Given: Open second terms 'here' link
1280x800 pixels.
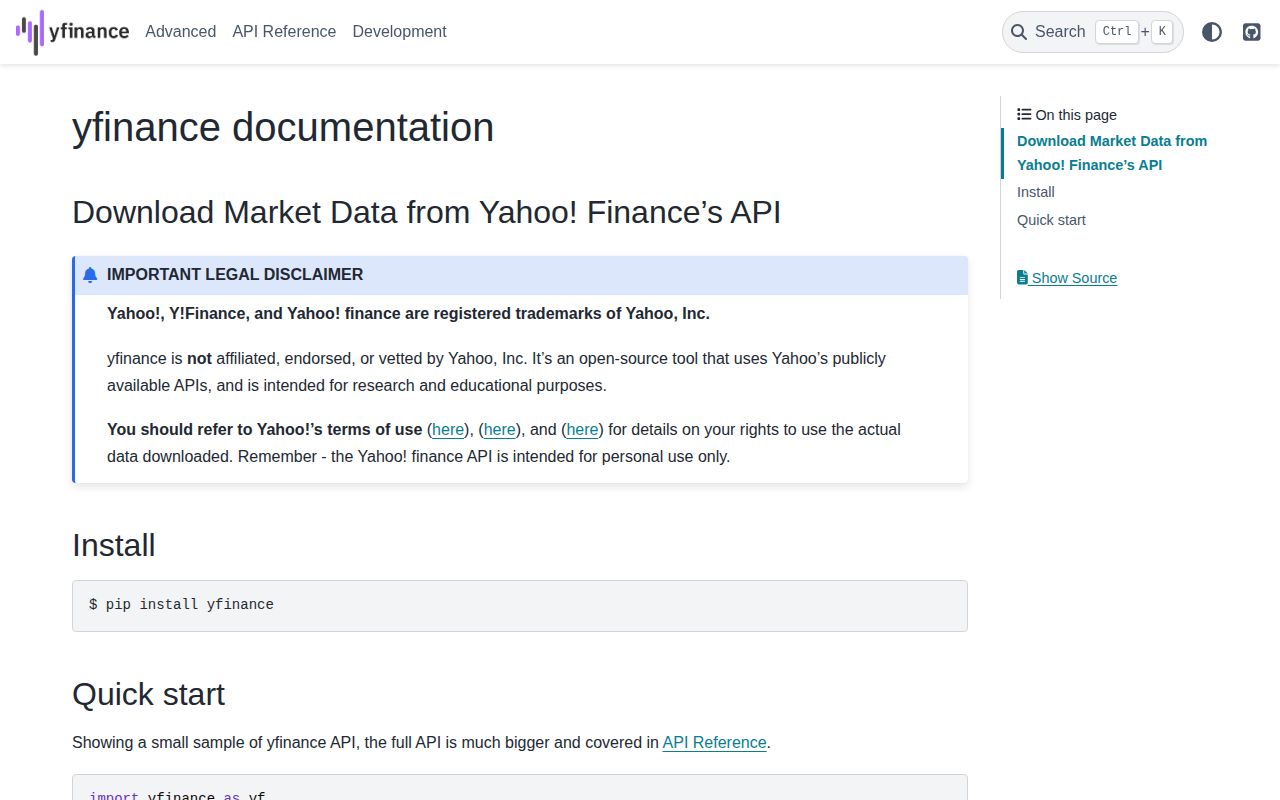Looking at the screenshot, I should [500, 430].
